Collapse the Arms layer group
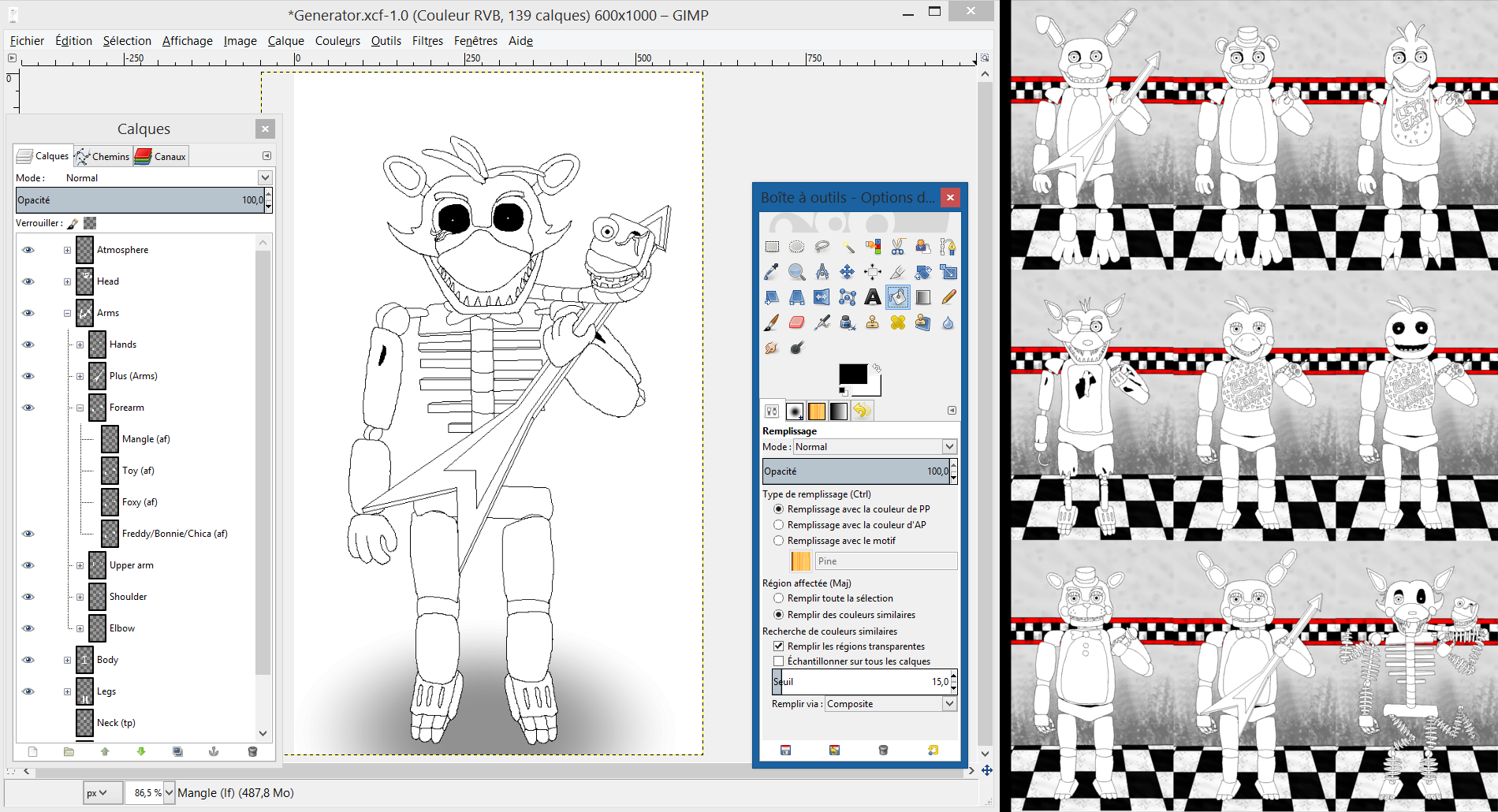1498x812 pixels. tap(68, 313)
